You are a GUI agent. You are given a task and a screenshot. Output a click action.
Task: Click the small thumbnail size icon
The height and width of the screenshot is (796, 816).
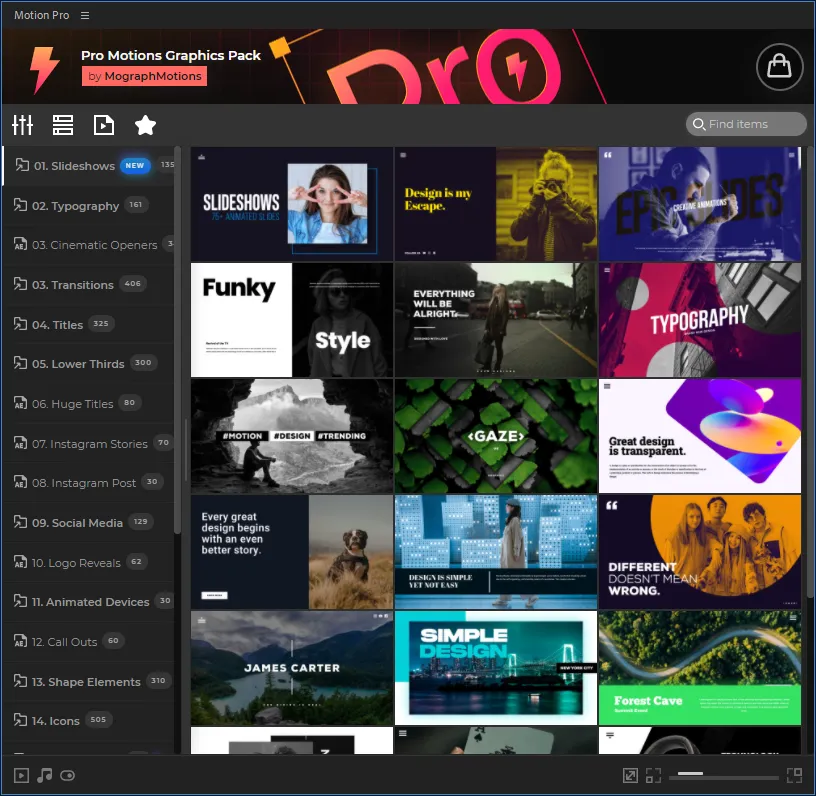(653, 775)
